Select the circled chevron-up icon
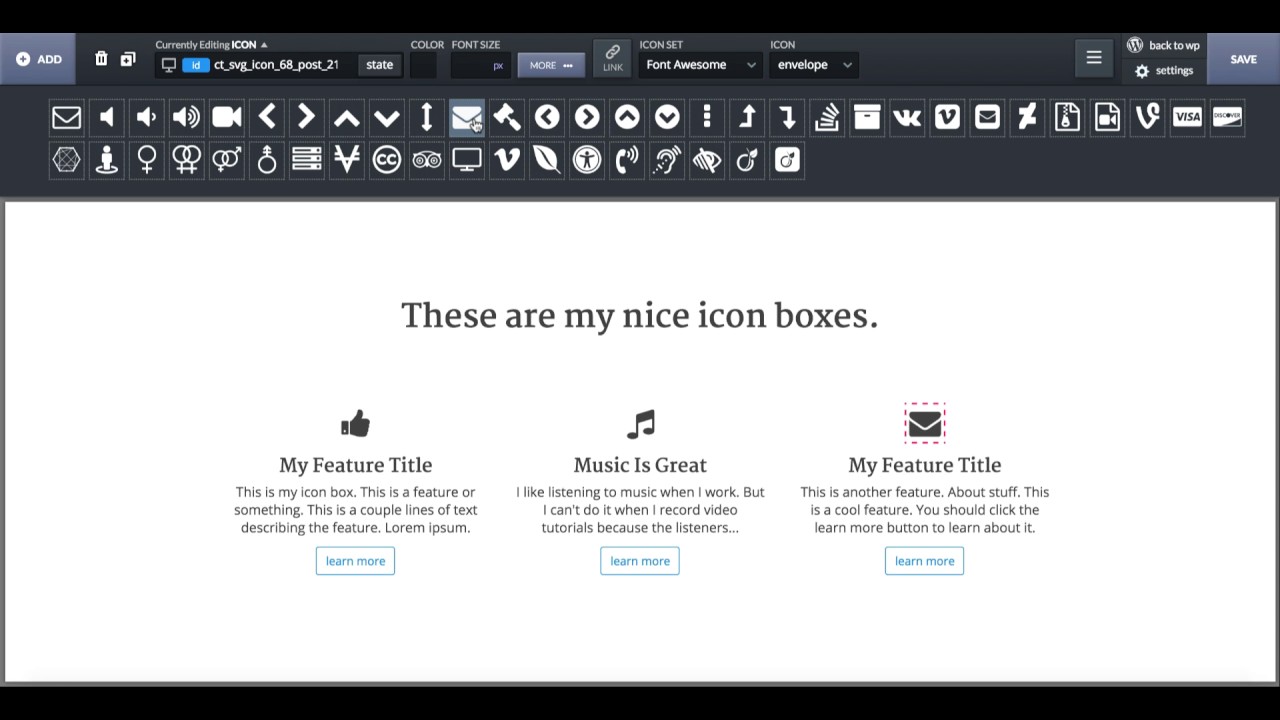The image size is (1280, 720). pos(626,118)
